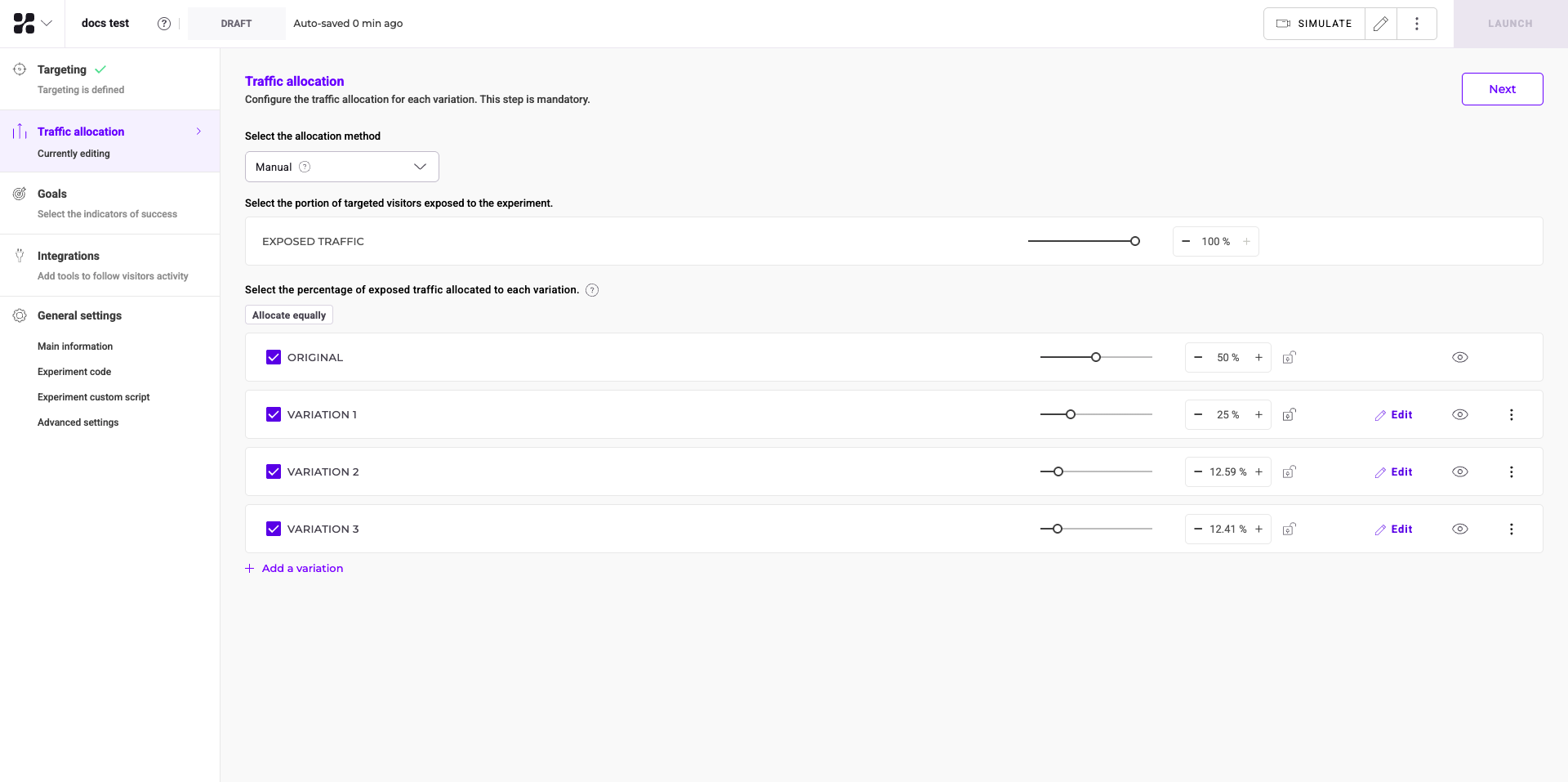Click the lock icon for Original row
This screenshot has height=782, width=1568.
click(1289, 357)
